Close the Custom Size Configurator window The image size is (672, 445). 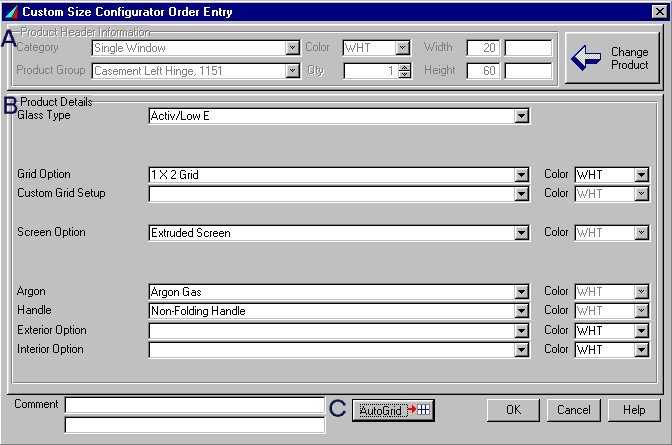(659, 12)
